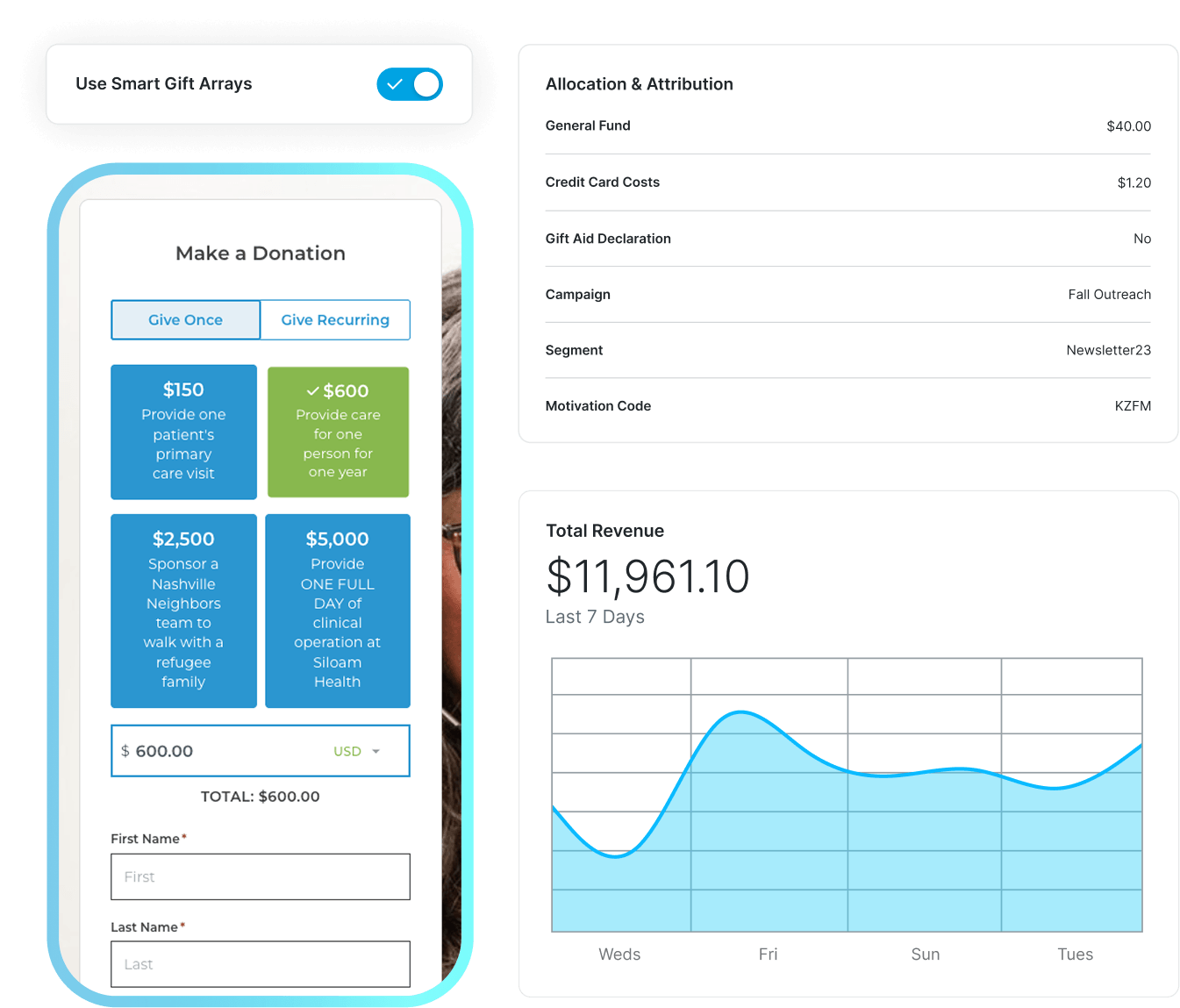Click the 'TOTAL: $600.00' text

(261, 797)
